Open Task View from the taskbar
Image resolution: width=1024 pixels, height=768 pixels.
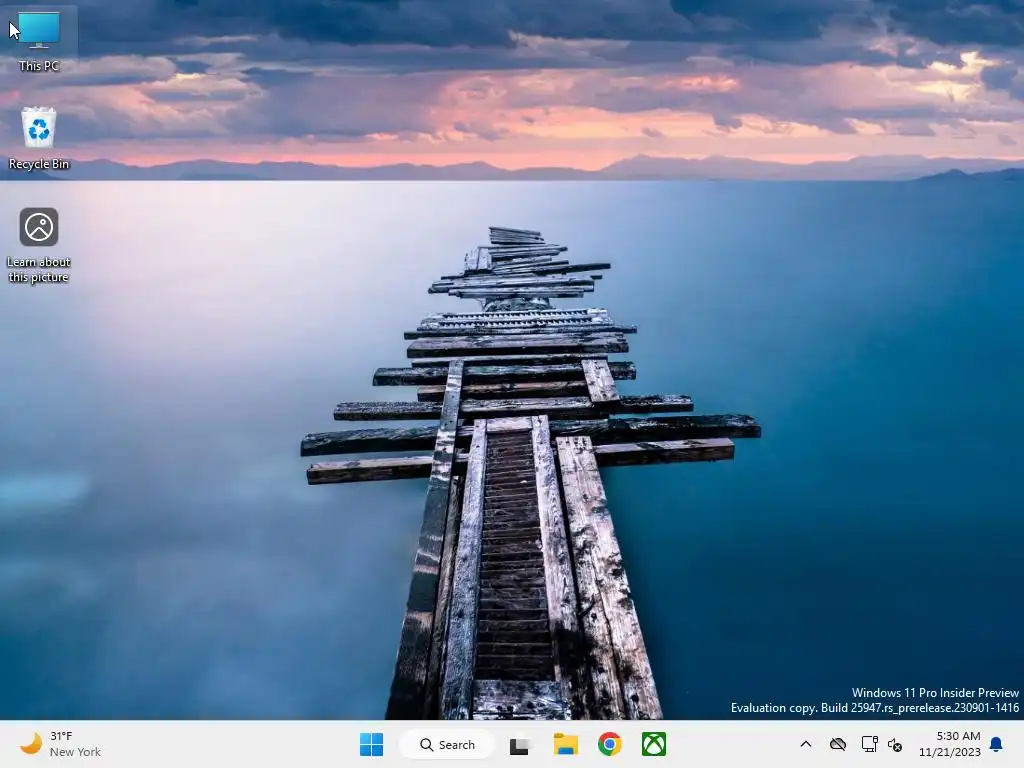(520, 744)
